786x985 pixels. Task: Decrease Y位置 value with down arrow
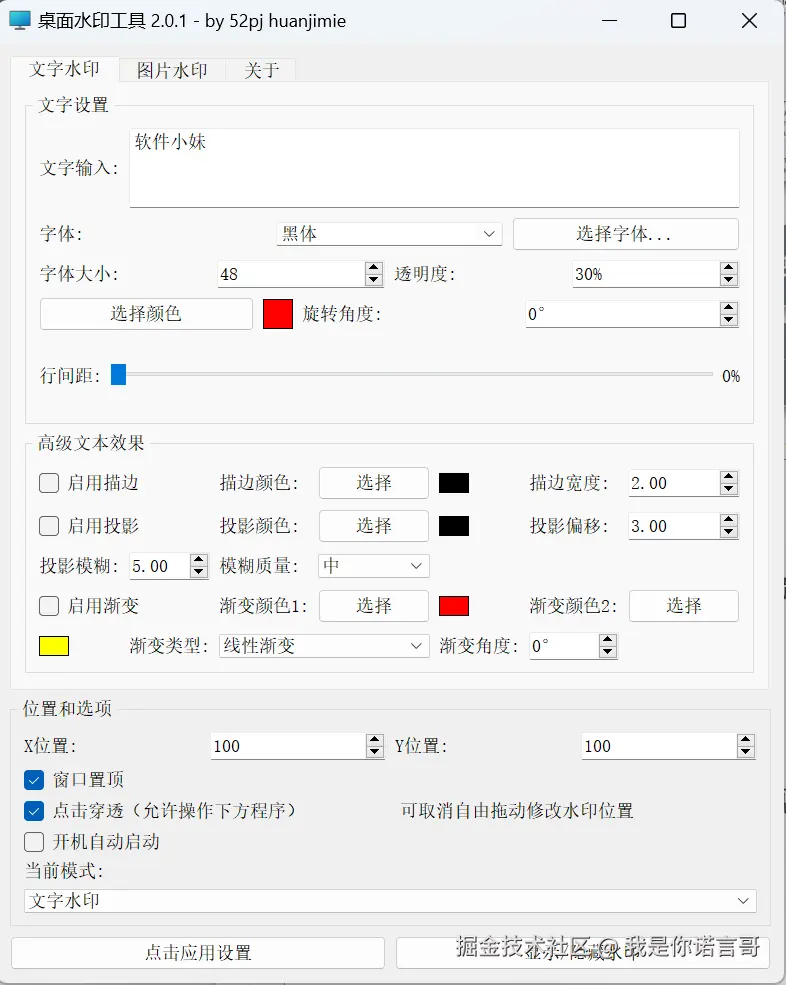pos(745,752)
